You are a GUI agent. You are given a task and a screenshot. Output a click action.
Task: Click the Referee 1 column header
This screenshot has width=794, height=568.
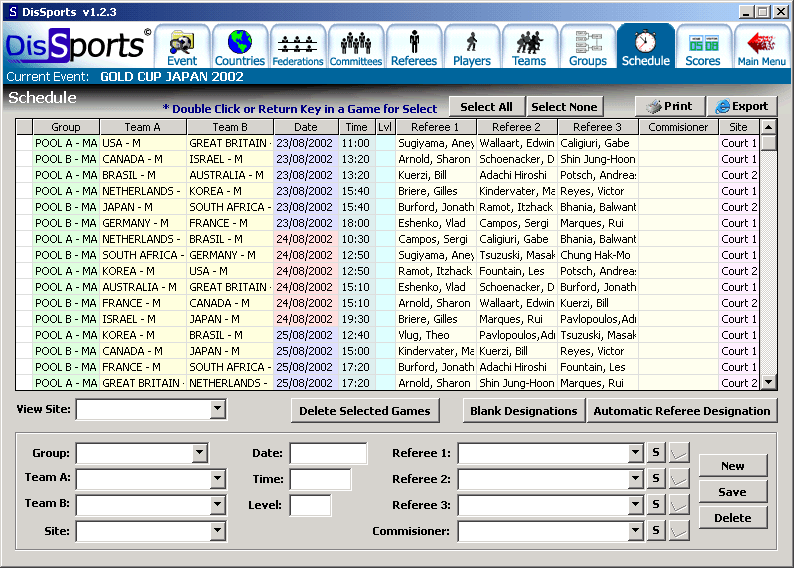(x=436, y=127)
